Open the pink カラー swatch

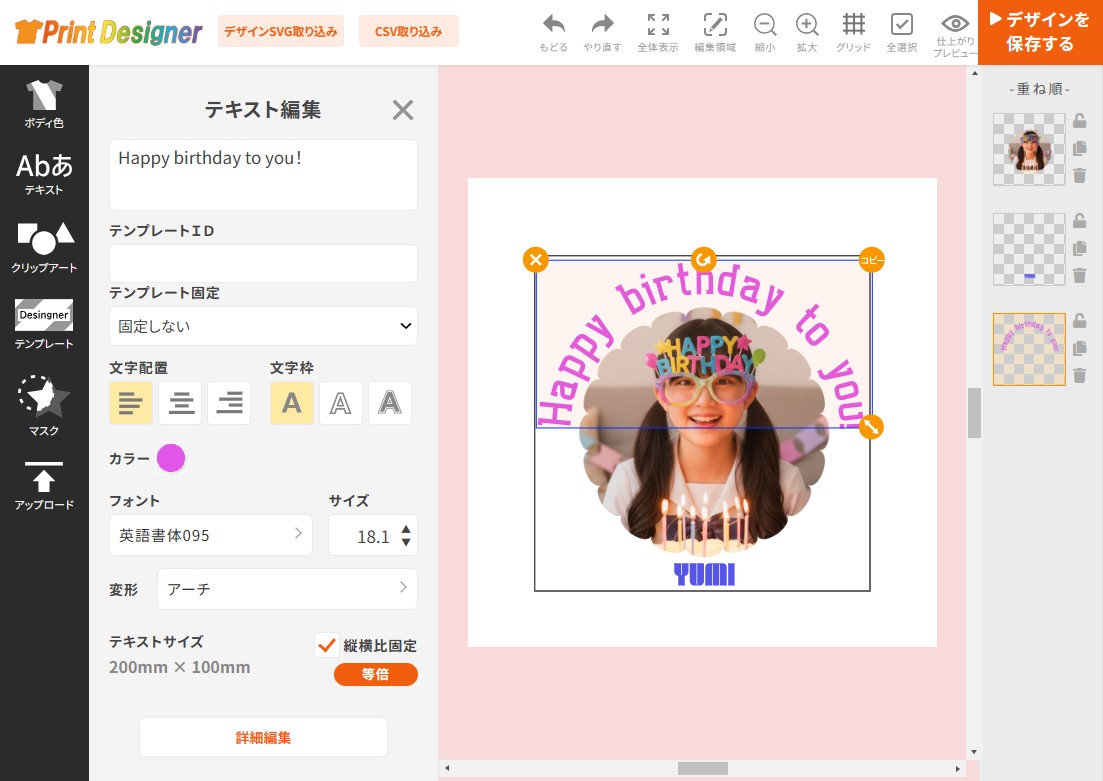[171, 459]
